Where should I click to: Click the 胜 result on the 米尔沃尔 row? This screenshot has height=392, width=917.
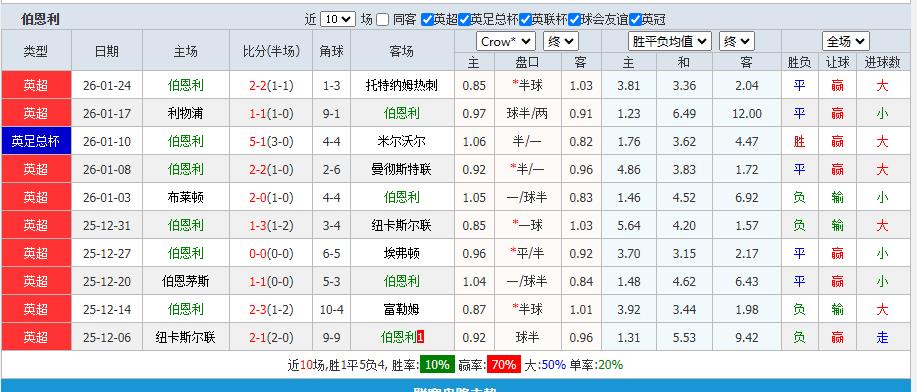pyautogui.click(x=799, y=142)
